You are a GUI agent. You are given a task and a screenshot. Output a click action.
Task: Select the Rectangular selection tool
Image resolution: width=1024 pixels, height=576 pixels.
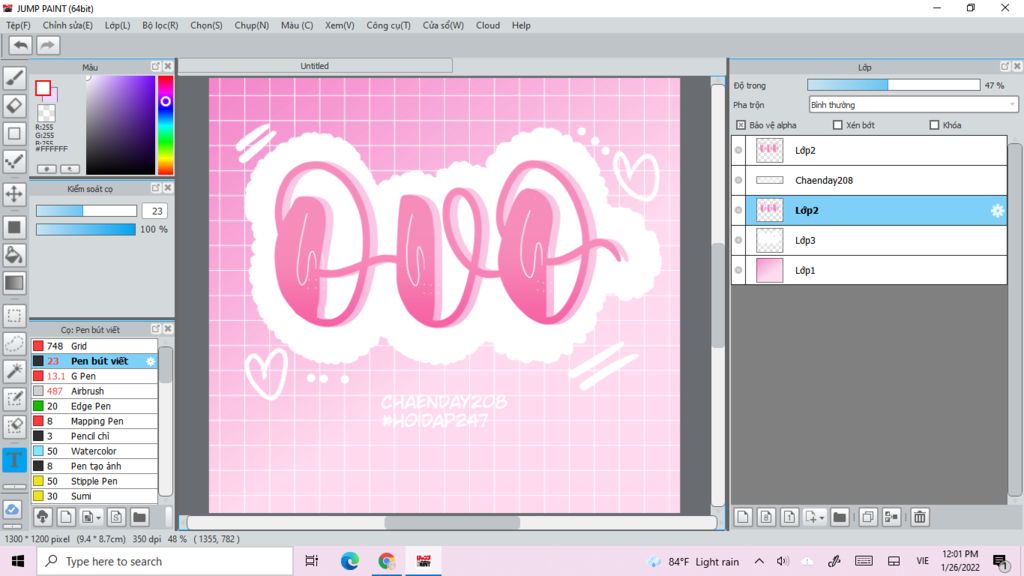tap(14, 315)
